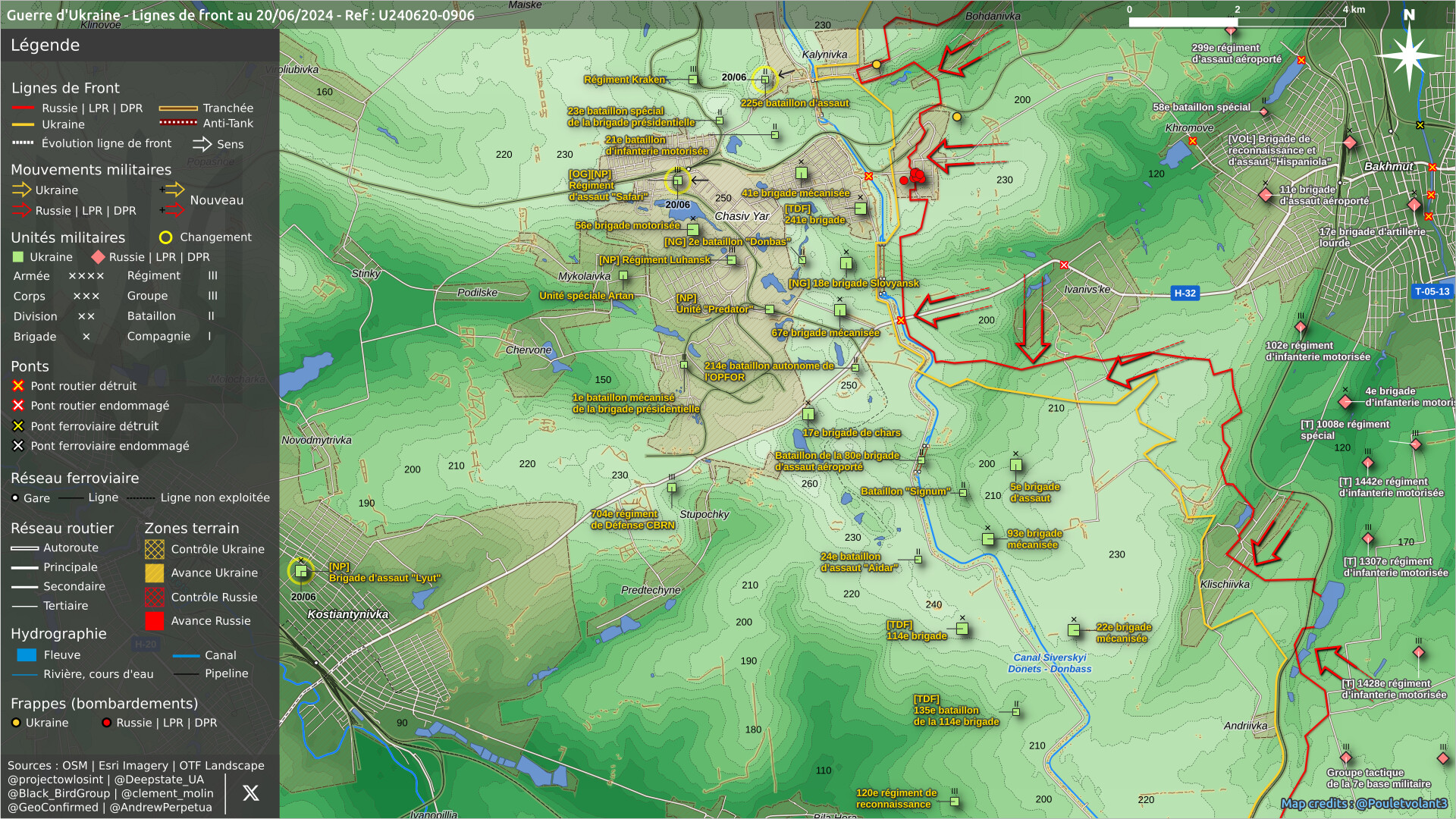Image resolution: width=1456 pixels, height=819 pixels.
Task: Click the 22e brigade mécanisée unit marker
Action: 1074,629
